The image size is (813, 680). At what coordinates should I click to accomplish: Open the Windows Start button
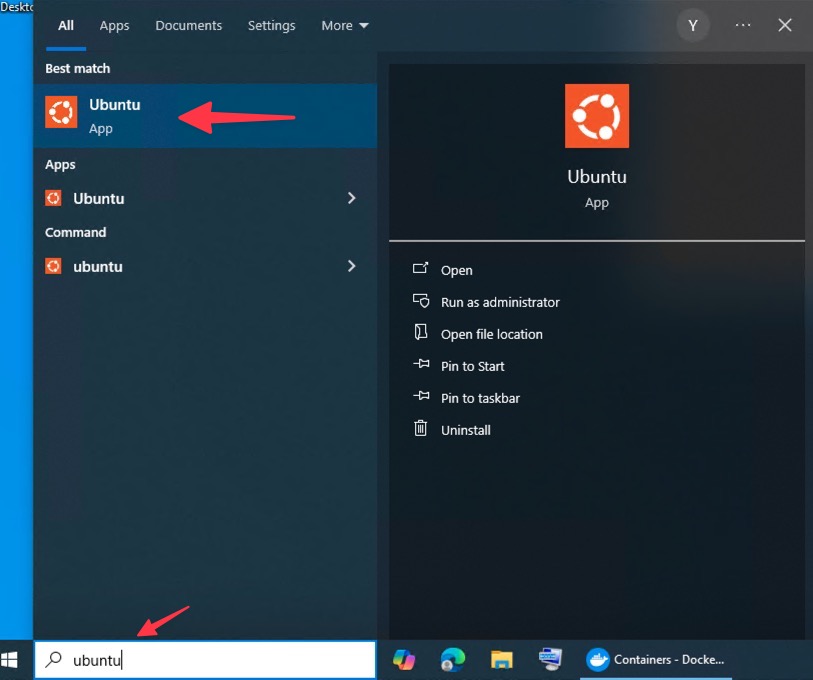tap(9, 660)
